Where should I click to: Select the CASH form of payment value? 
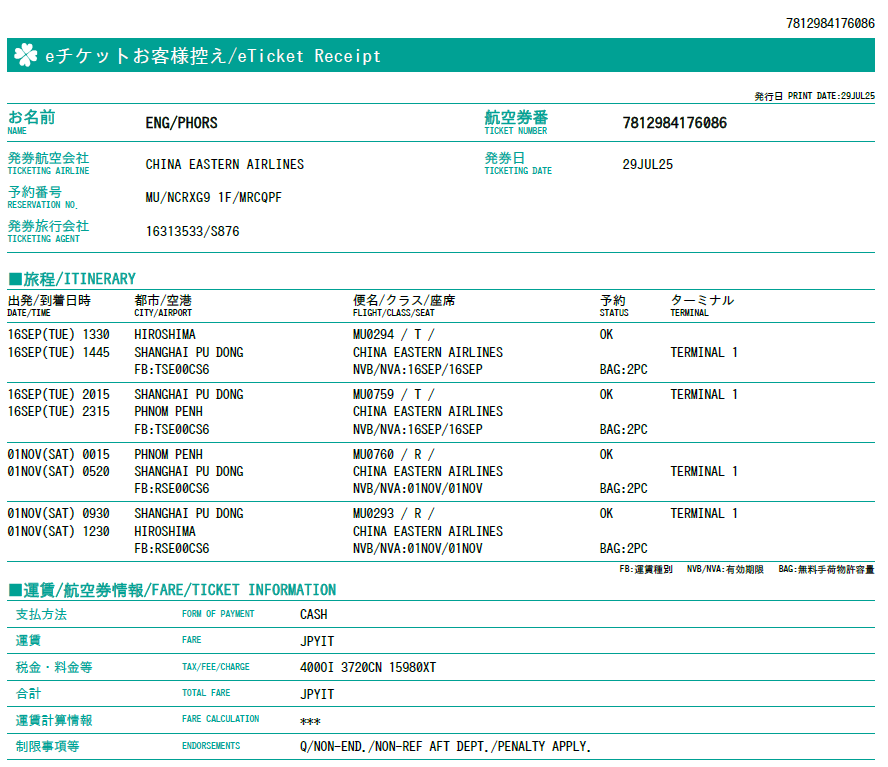[x=313, y=614]
